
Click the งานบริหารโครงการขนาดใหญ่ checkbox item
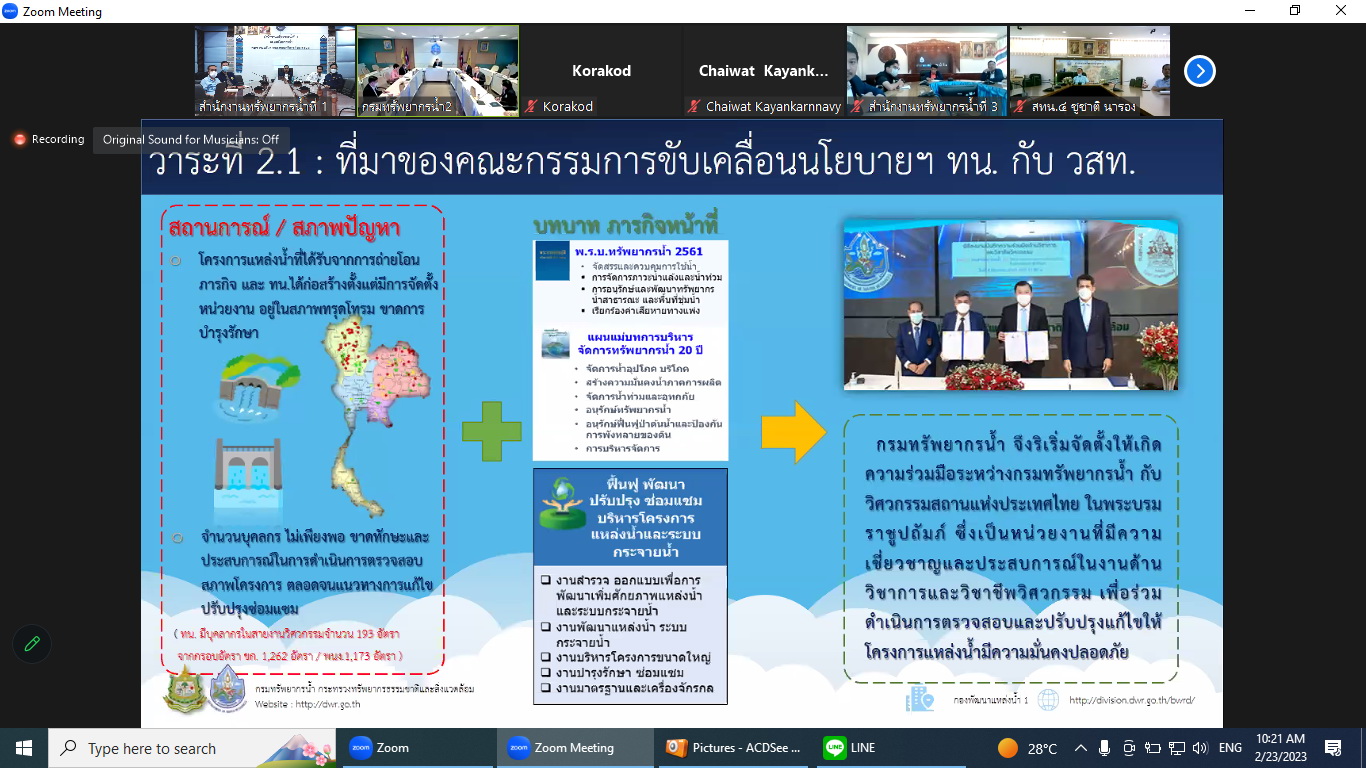click(626, 657)
